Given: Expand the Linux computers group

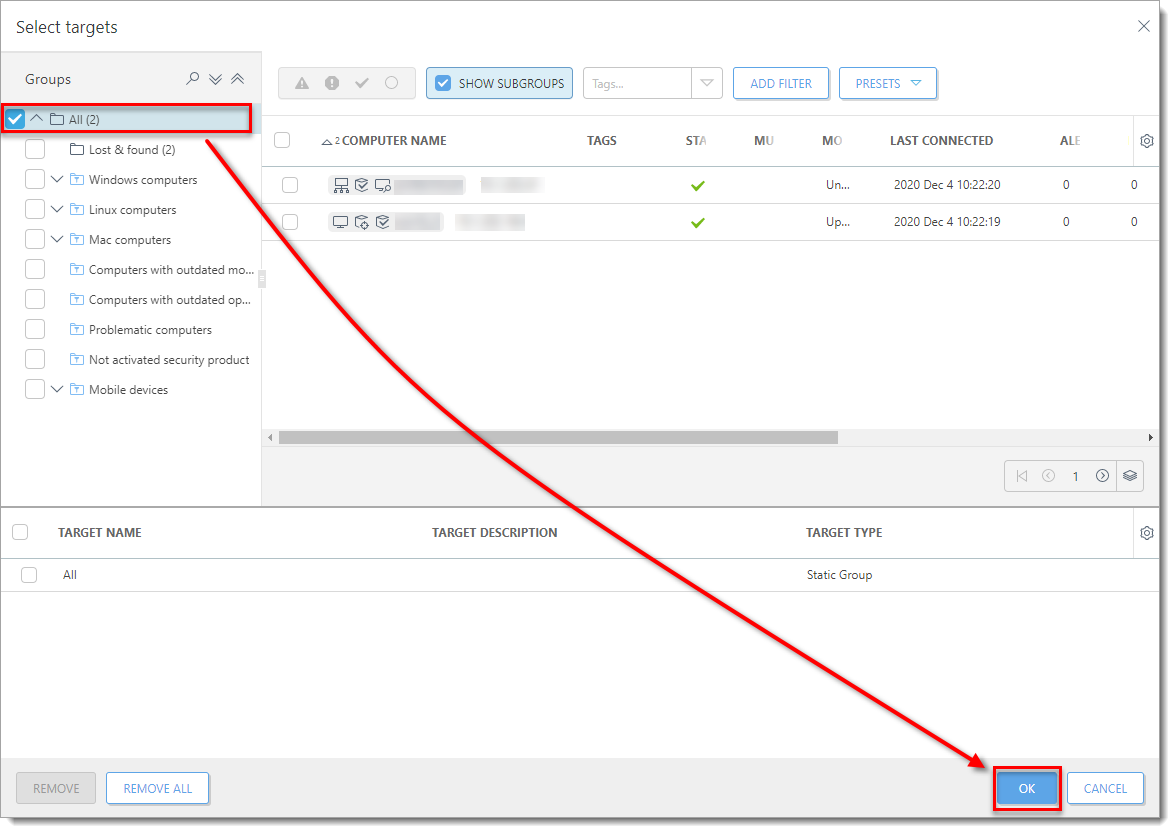Looking at the screenshot, I should point(57,210).
